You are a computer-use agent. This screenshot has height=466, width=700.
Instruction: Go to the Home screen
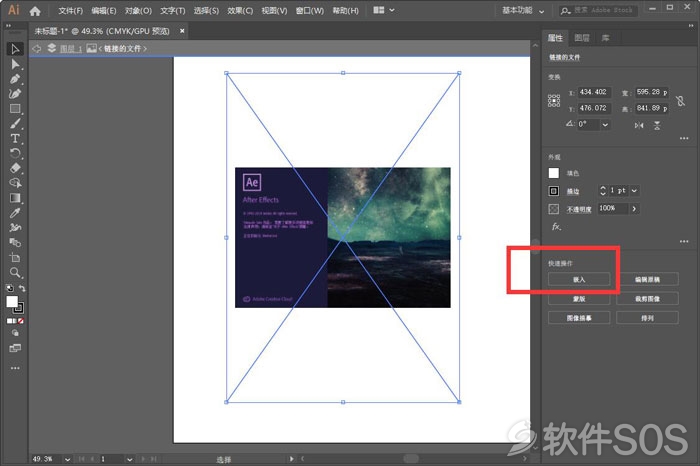pos(35,11)
